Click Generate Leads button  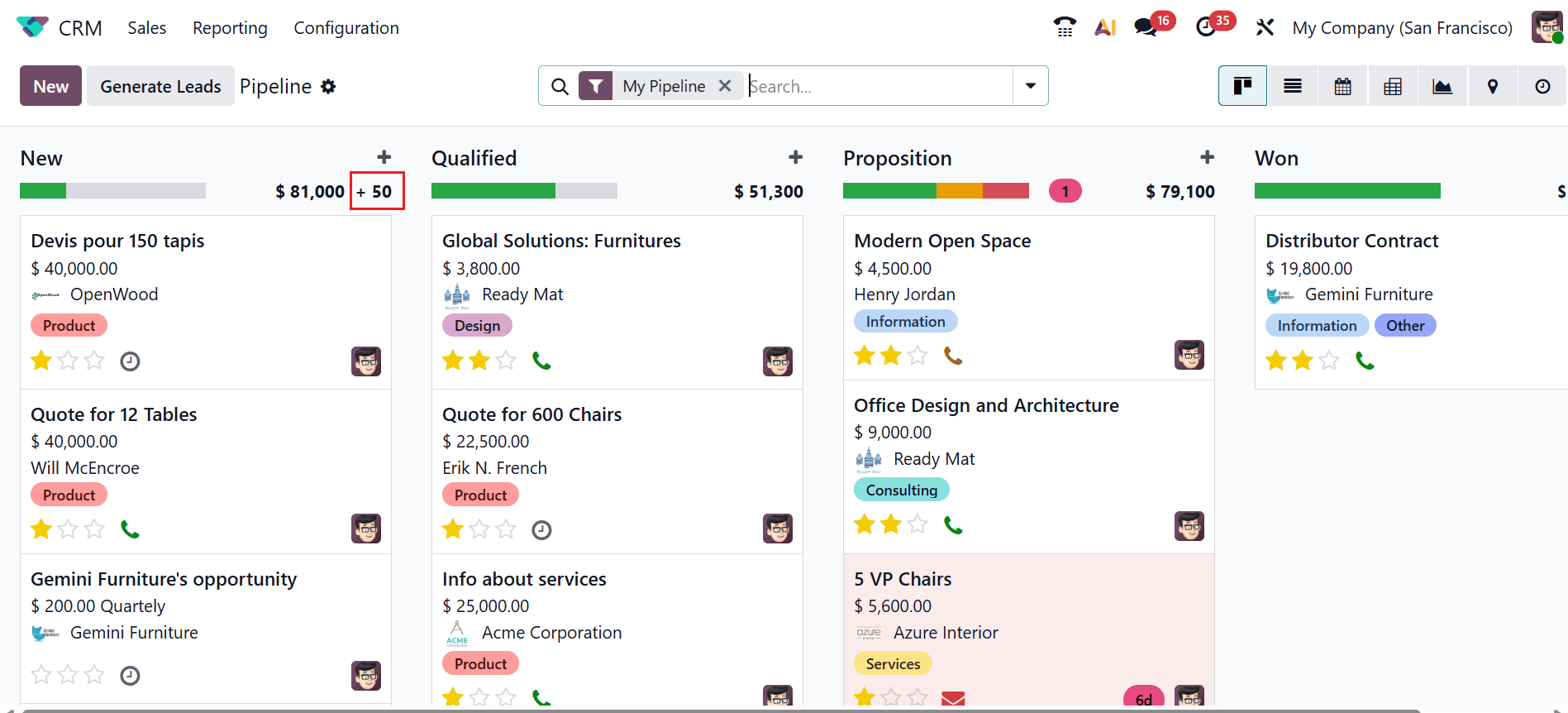pos(160,85)
